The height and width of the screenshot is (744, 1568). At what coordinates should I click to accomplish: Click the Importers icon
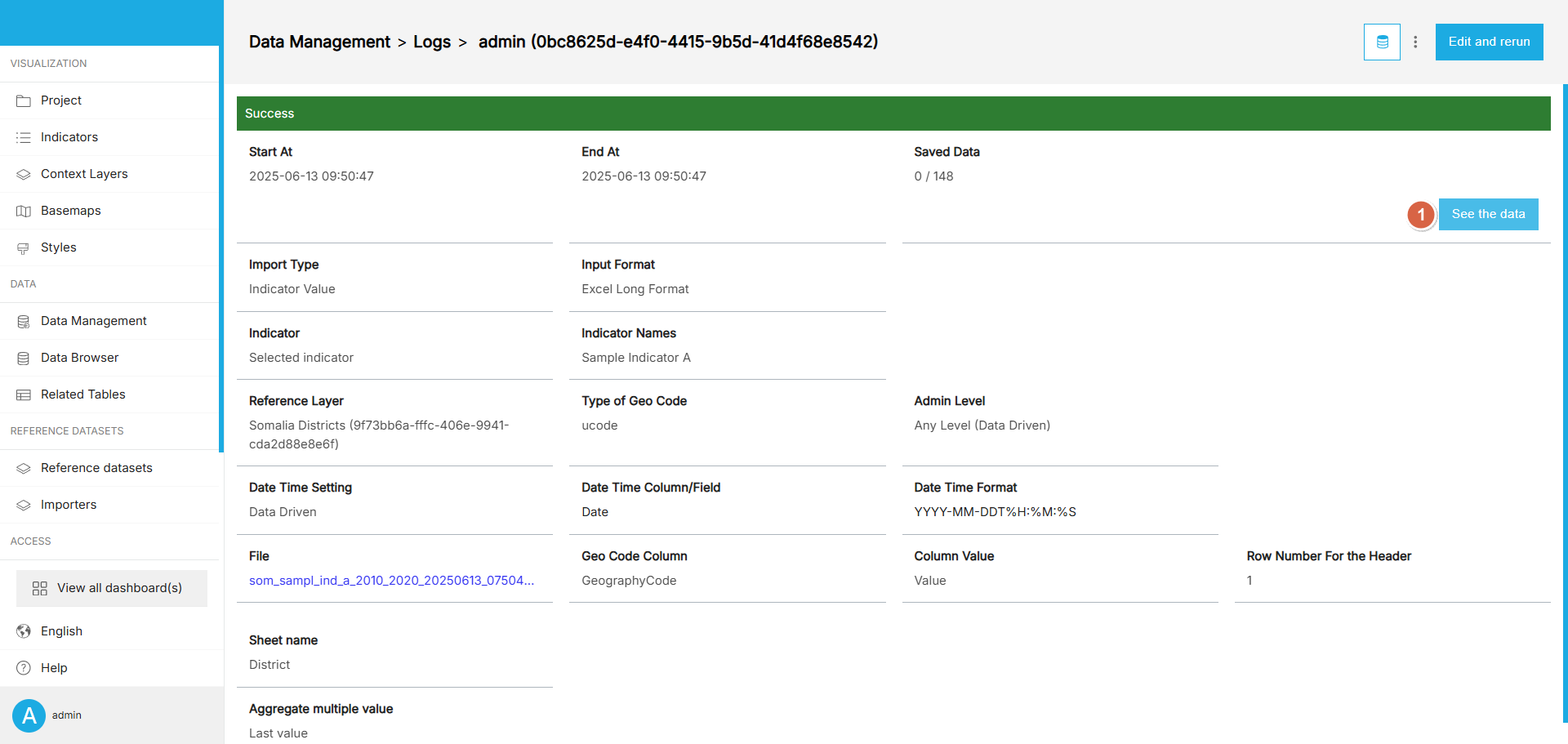click(x=24, y=505)
